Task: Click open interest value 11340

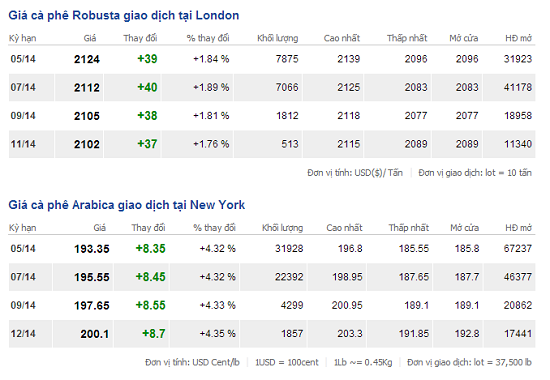Action: pyautogui.click(x=518, y=144)
